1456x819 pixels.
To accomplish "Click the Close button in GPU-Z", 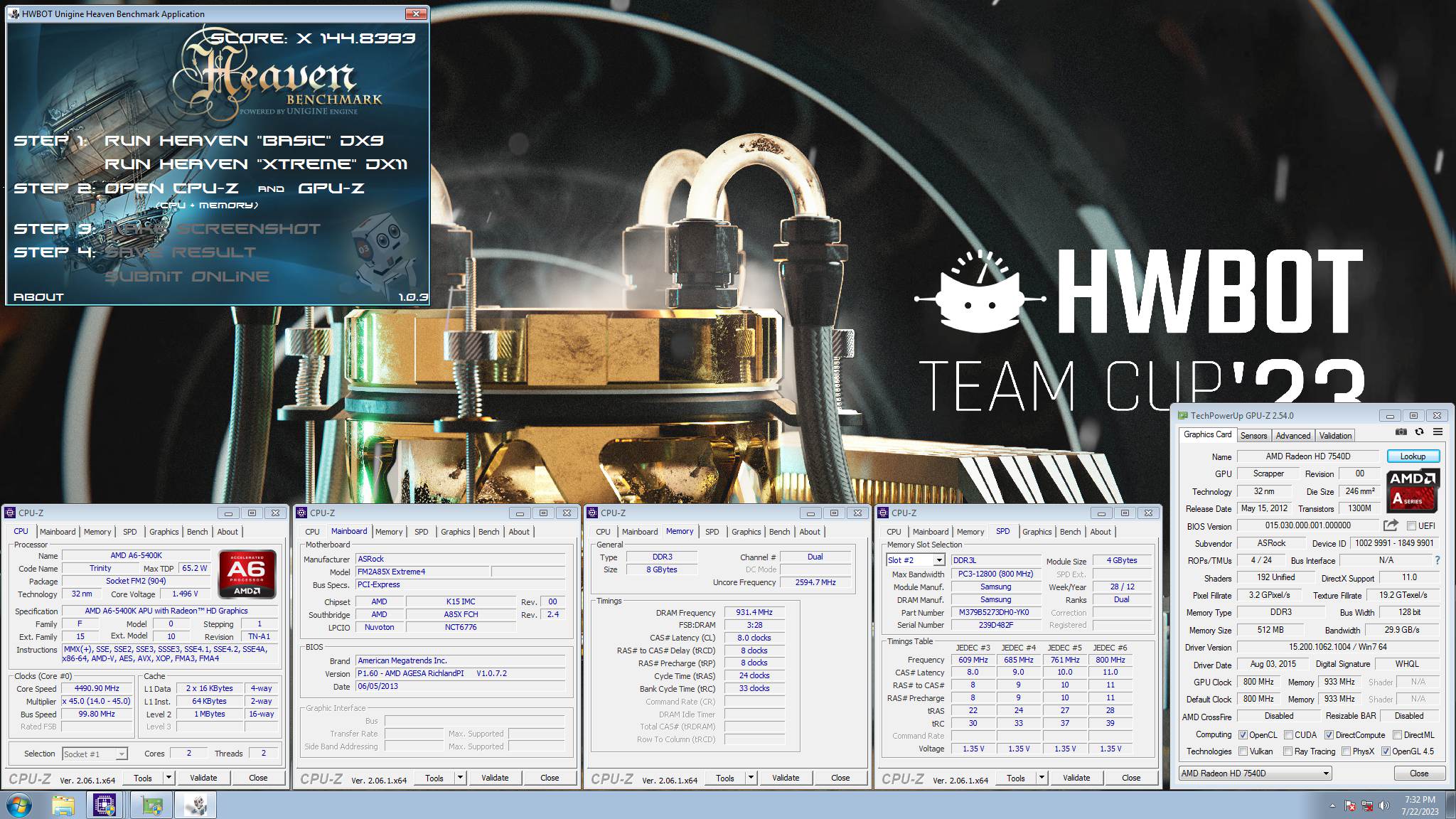I will [1418, 773].
